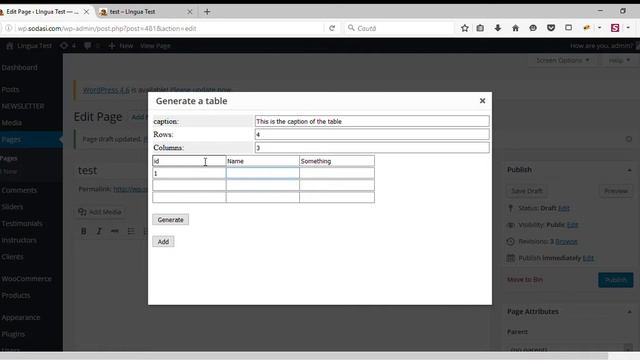Viewport: 640px width, 360px height.
Task: Toggle bold in the editor toolbar
Action: 84,231
